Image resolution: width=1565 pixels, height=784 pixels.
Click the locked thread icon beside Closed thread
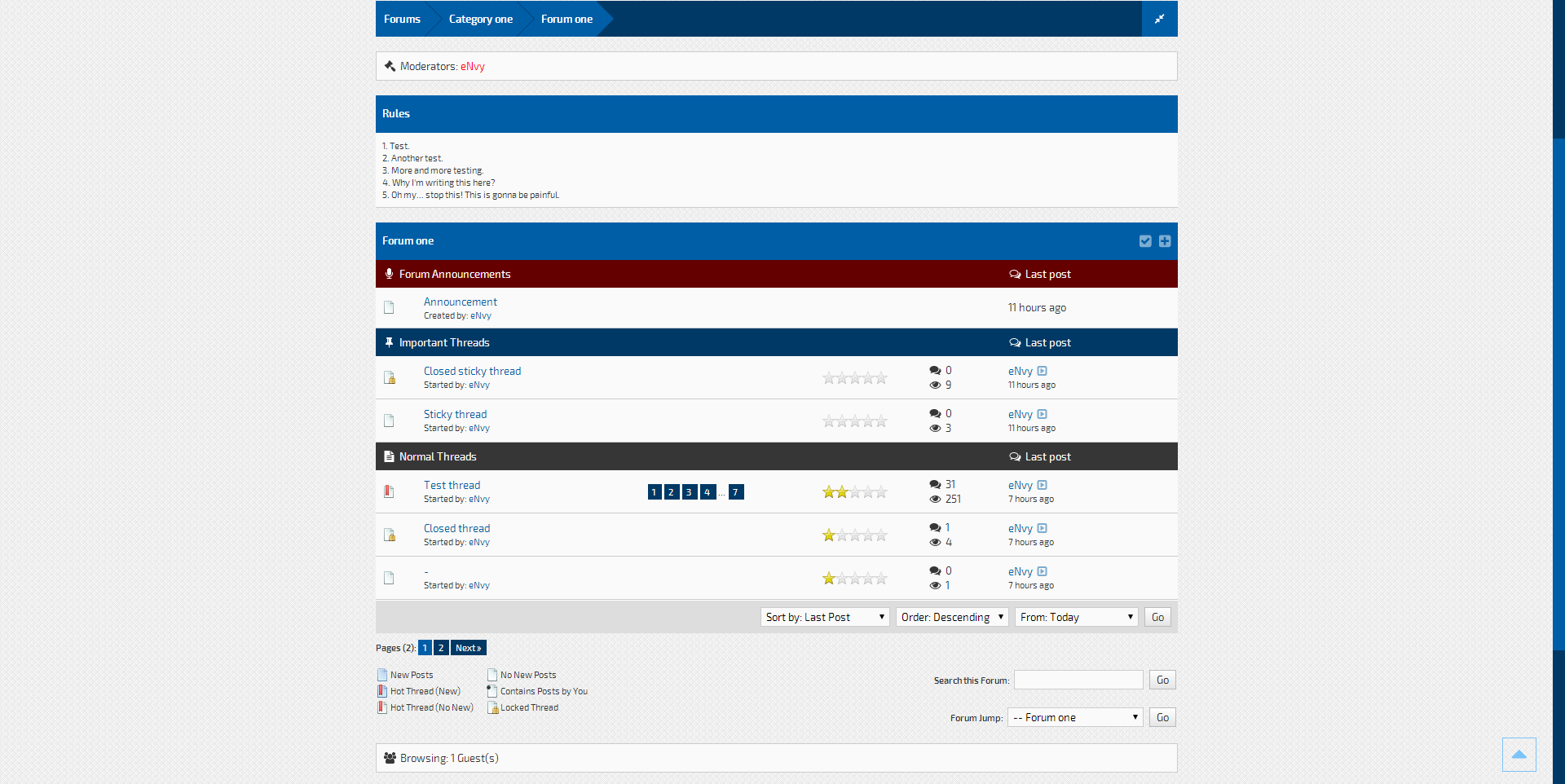[x=390, y=535]
